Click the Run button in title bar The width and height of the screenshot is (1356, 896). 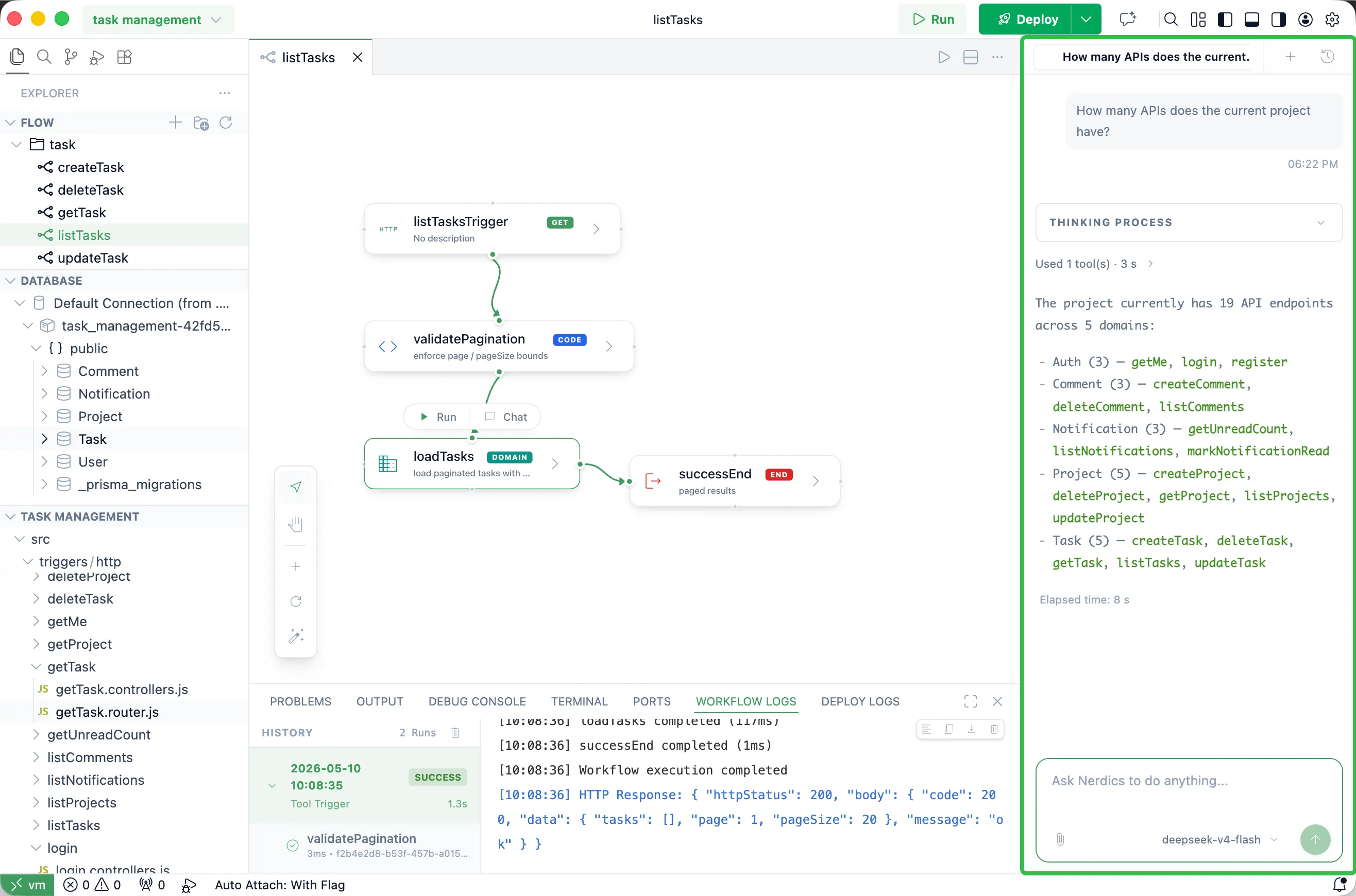click(934, 19)
